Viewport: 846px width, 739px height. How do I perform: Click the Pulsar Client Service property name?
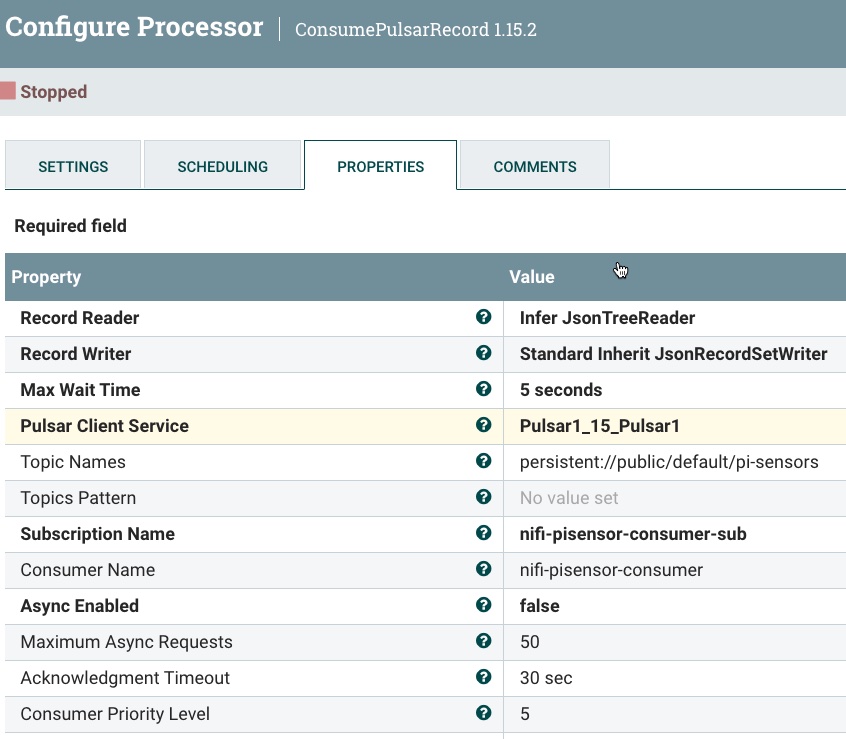(x=105, y=426)
